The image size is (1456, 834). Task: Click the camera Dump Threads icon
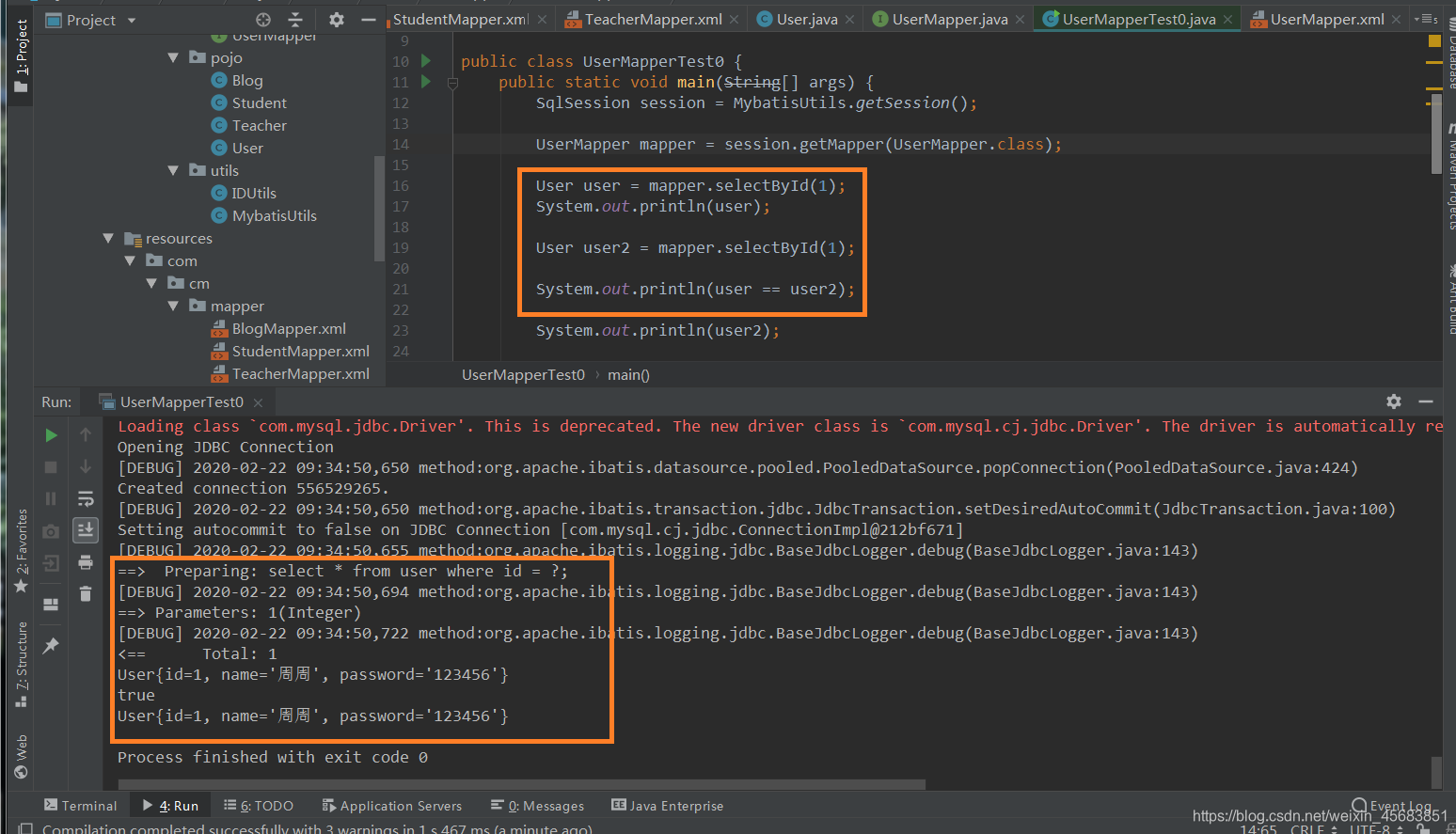tap(52, 531)
